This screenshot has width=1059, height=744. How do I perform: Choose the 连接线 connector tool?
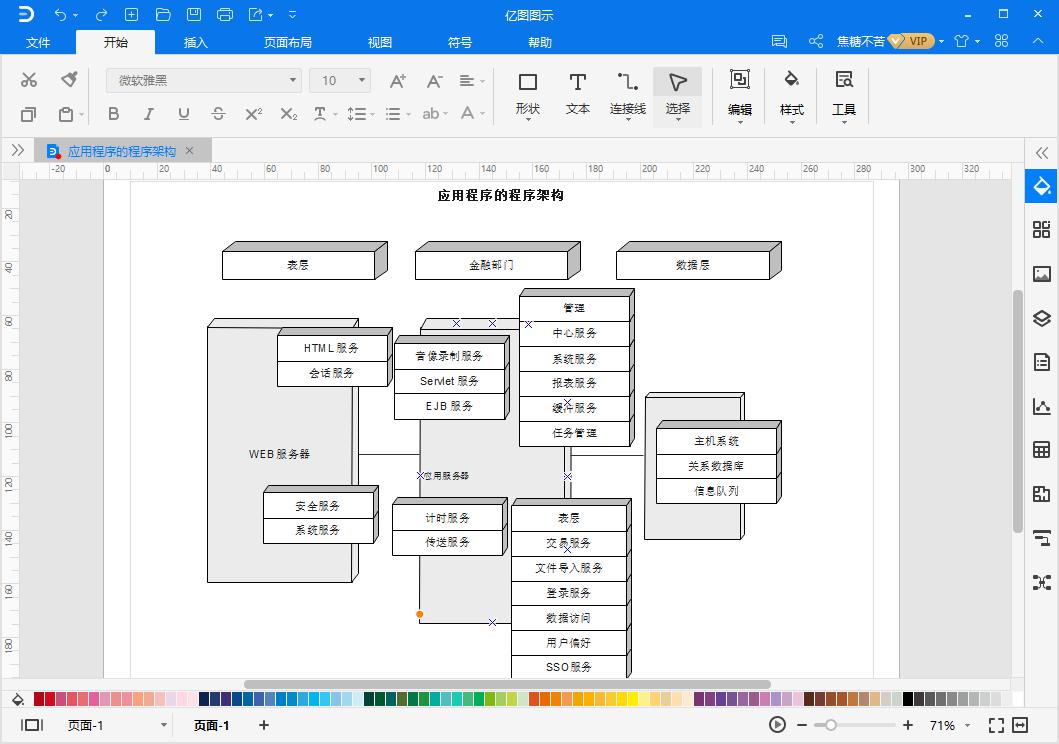click(x=627, y=90)
